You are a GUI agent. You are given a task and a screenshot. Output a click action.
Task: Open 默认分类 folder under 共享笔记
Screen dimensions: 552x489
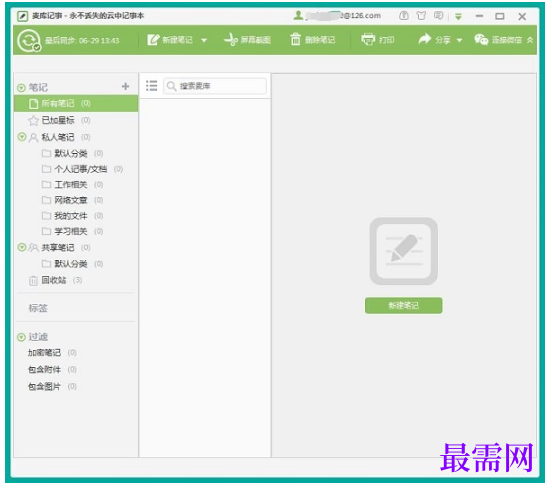(71, 264)
